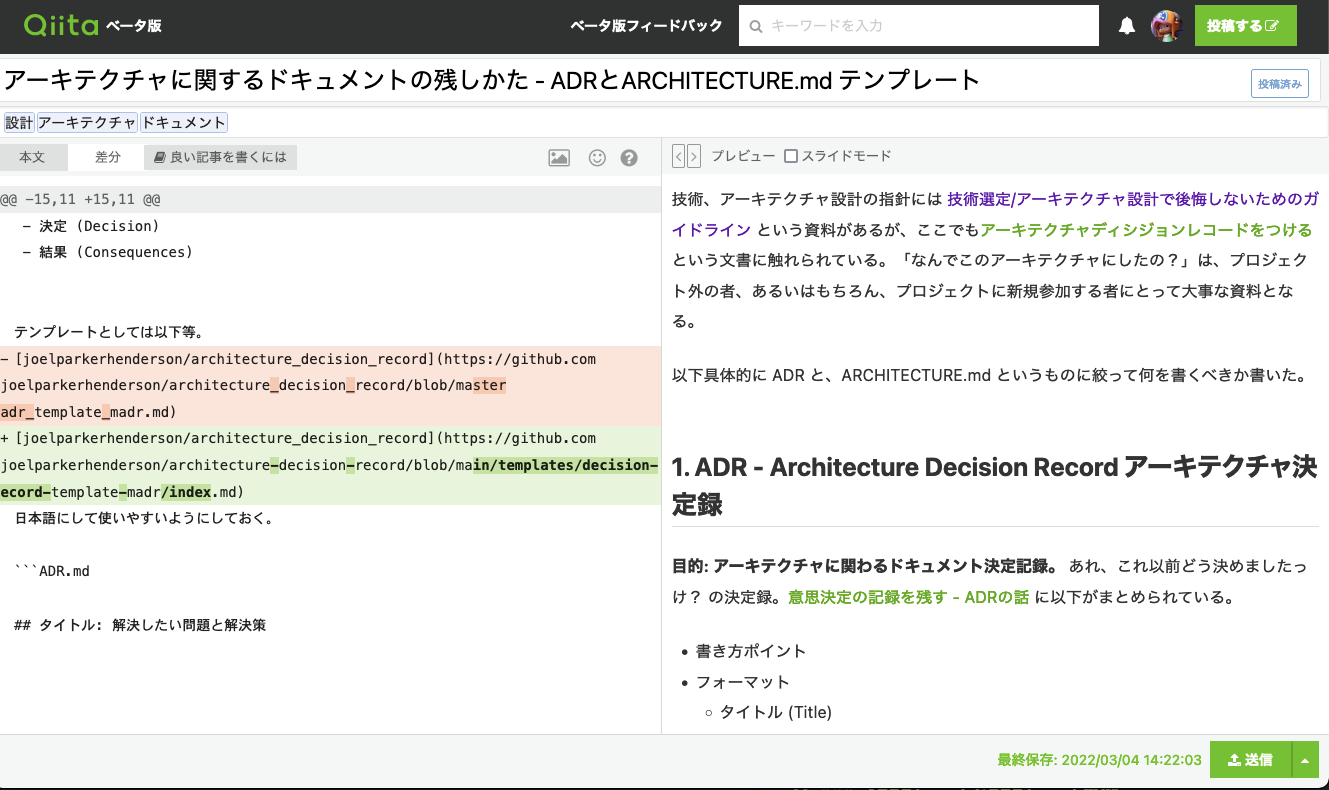The width and height of the screenshot is (1329, 790).
Task: Click the line 日本語にして使いやすいようにしておく。
Action: [144, 518]
